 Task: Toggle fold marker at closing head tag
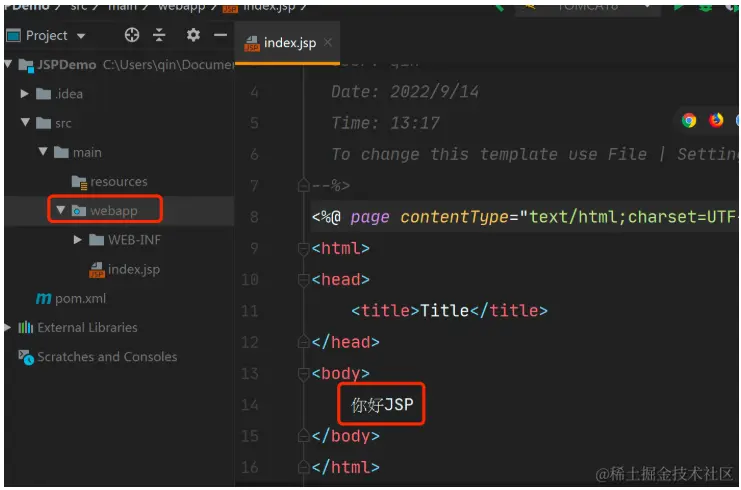point(303,342)
